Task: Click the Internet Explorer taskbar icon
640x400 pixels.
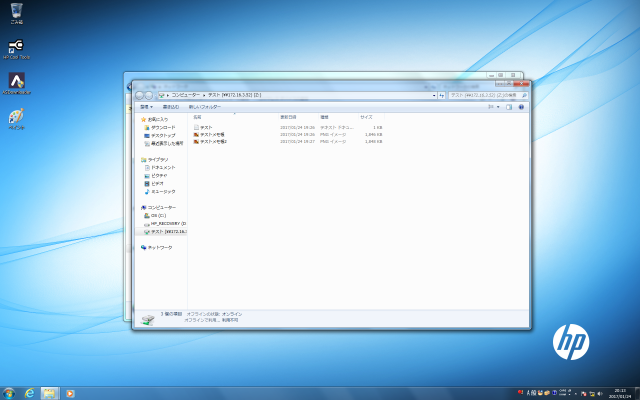Action: click(30, 391)
